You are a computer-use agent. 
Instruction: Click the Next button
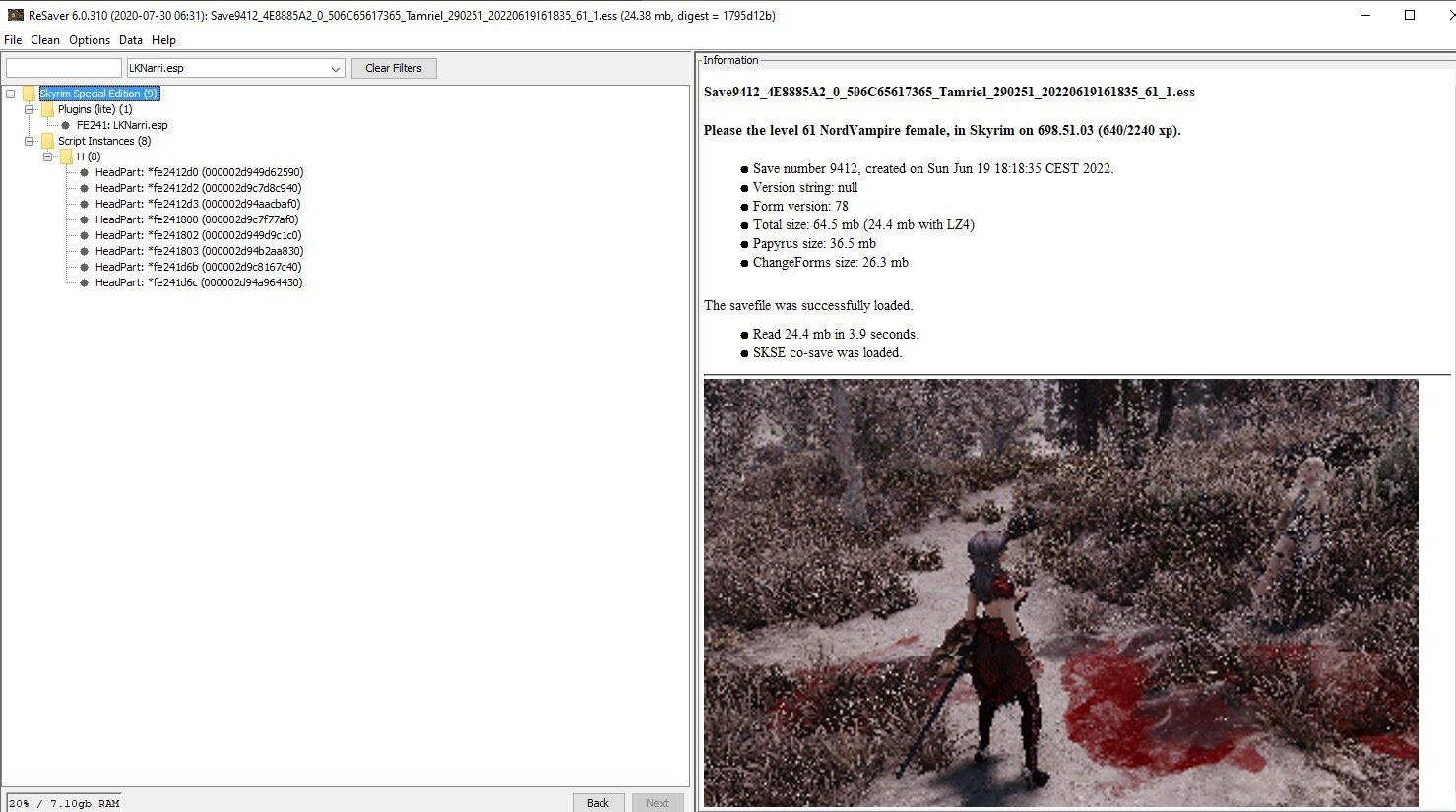coord(658,803)
